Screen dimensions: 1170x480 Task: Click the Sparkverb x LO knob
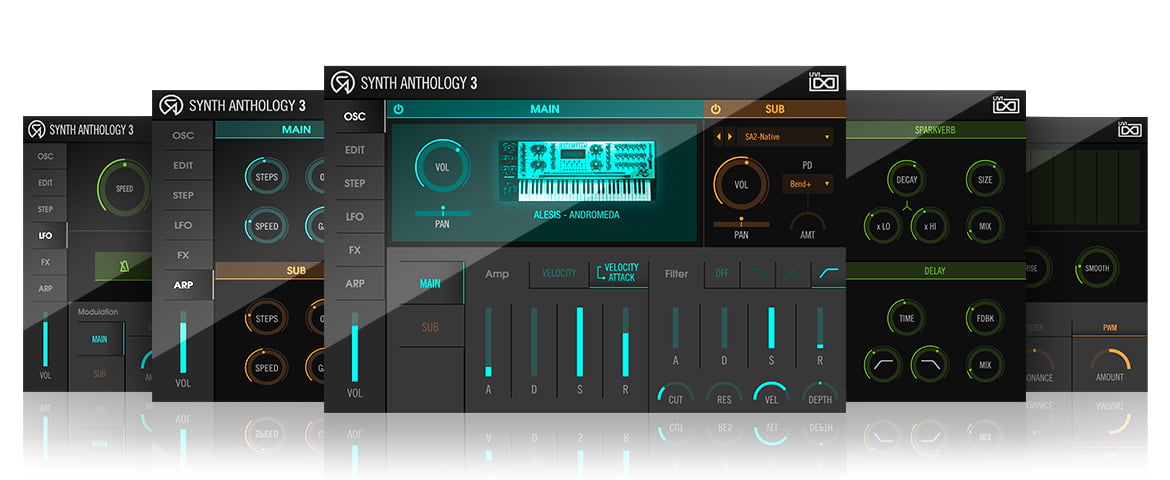point(883,226)
